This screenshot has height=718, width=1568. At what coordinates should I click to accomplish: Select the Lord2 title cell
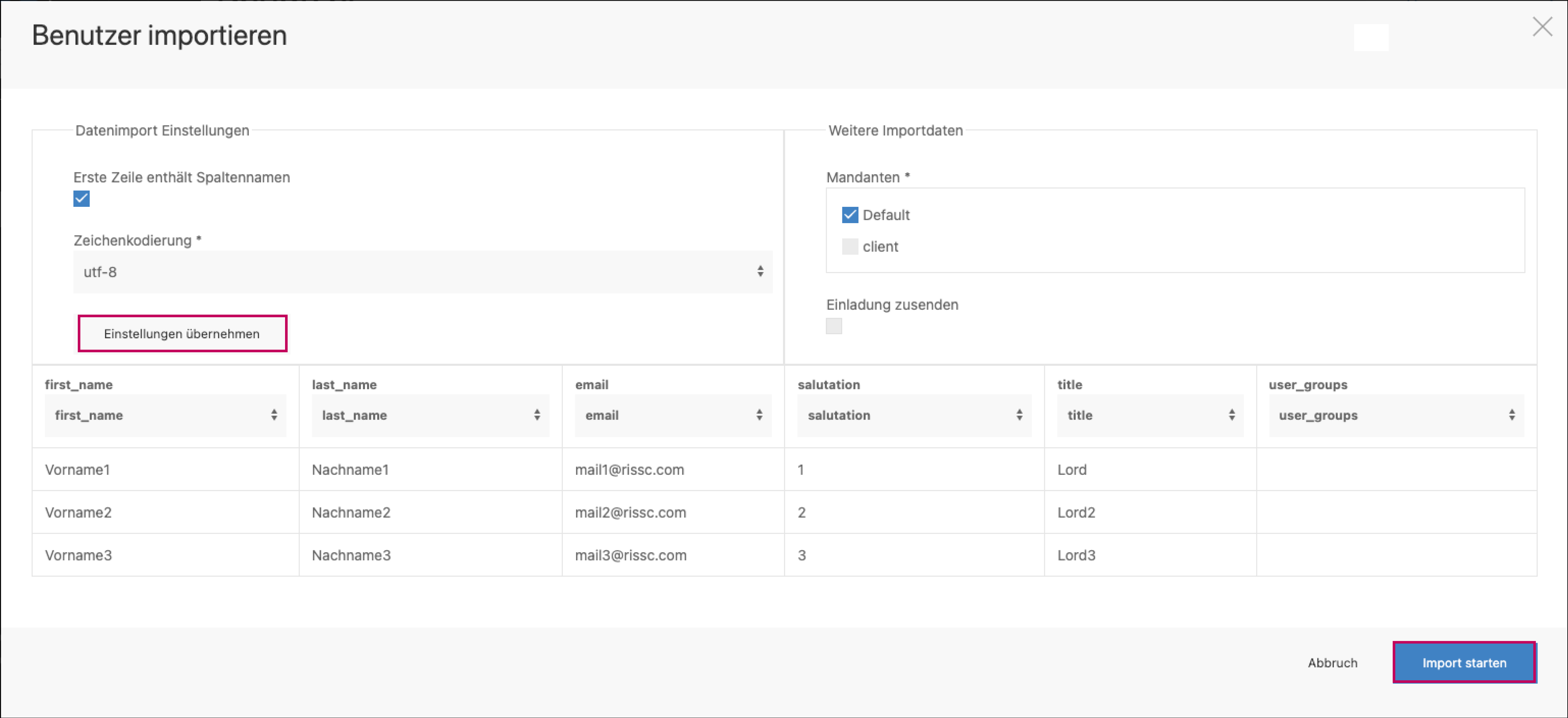1076,512
